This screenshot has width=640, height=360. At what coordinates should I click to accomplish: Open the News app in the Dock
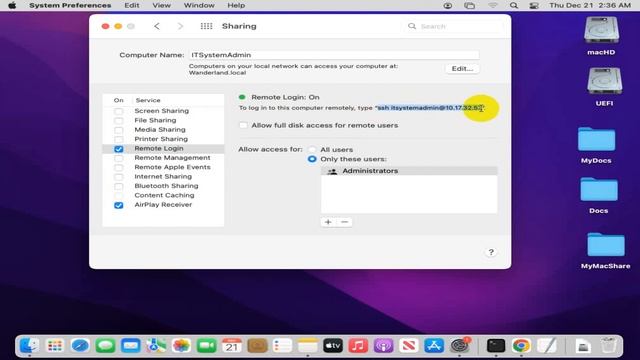[x=409, y=346]
